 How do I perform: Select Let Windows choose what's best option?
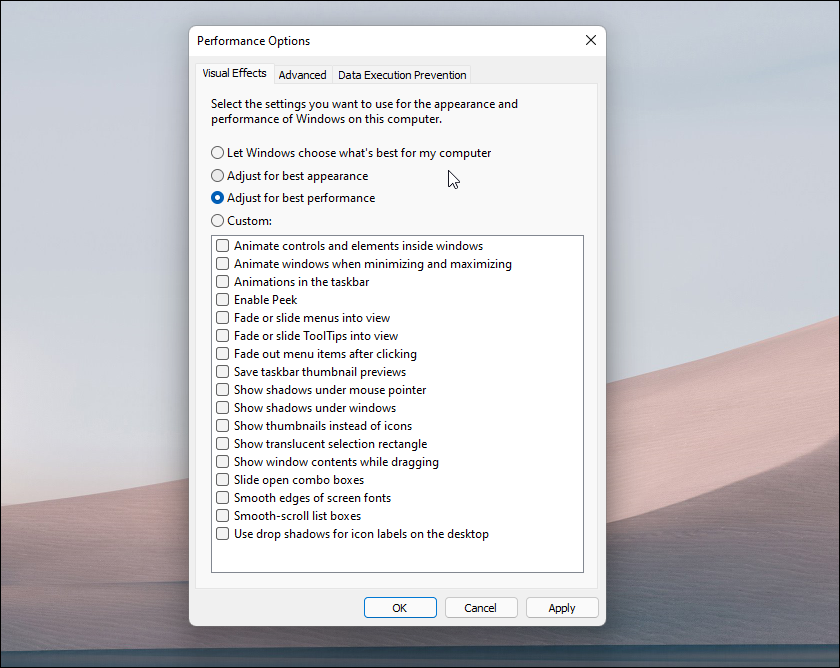217,153
